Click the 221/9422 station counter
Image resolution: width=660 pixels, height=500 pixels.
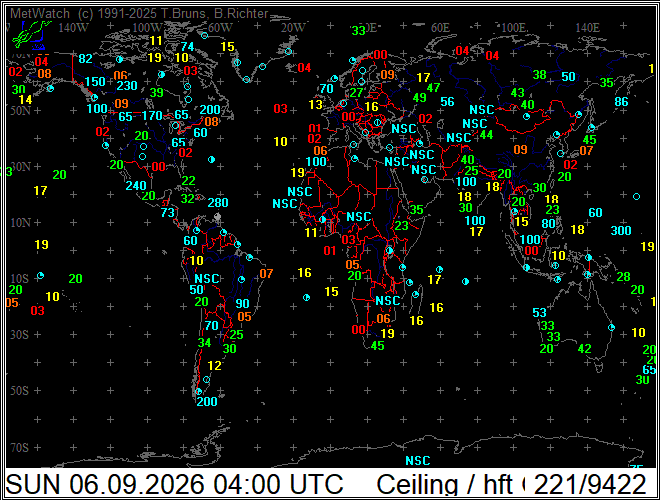[590, 484]
